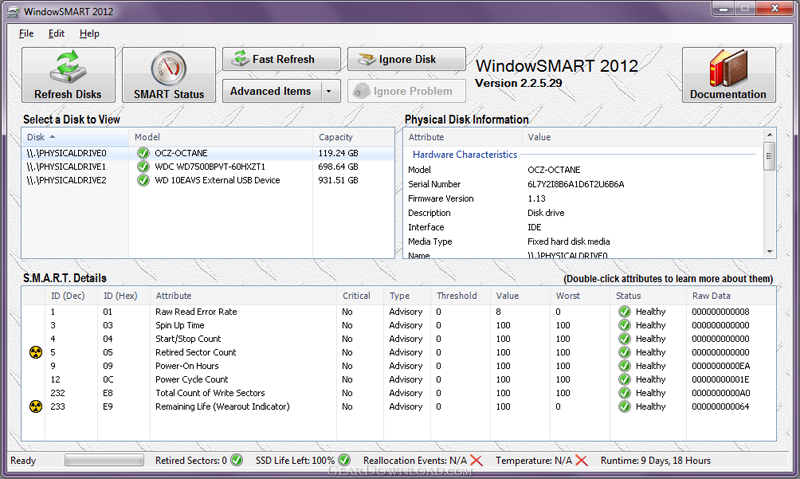The image size is (800, 479).
Task: Click raw data value 0000000000EA
Action: click(x=720, y=366)
